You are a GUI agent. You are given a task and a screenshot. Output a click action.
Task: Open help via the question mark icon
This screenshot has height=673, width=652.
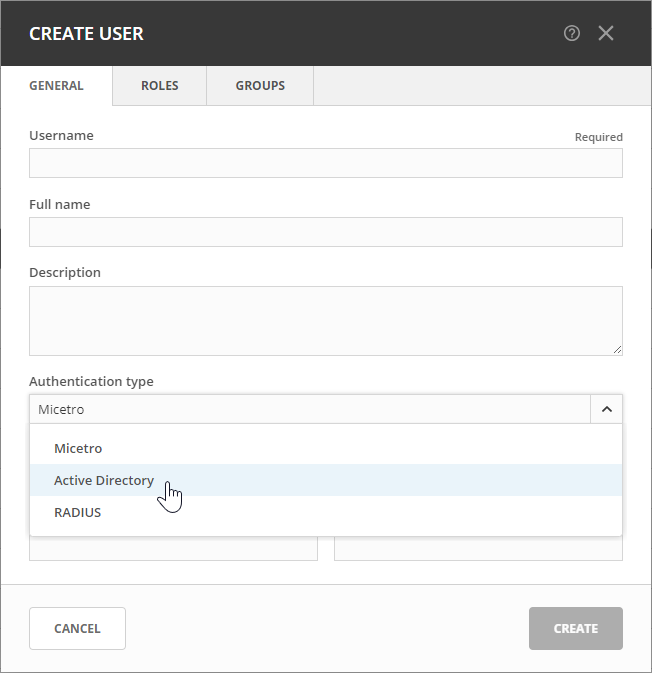pyautogui.click(x=572, y=33)
